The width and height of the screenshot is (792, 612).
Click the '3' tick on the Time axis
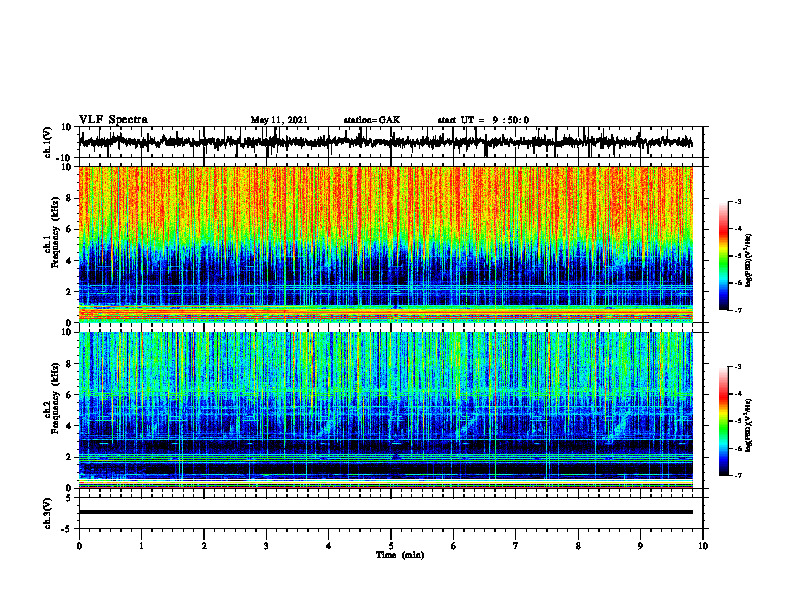266,546
